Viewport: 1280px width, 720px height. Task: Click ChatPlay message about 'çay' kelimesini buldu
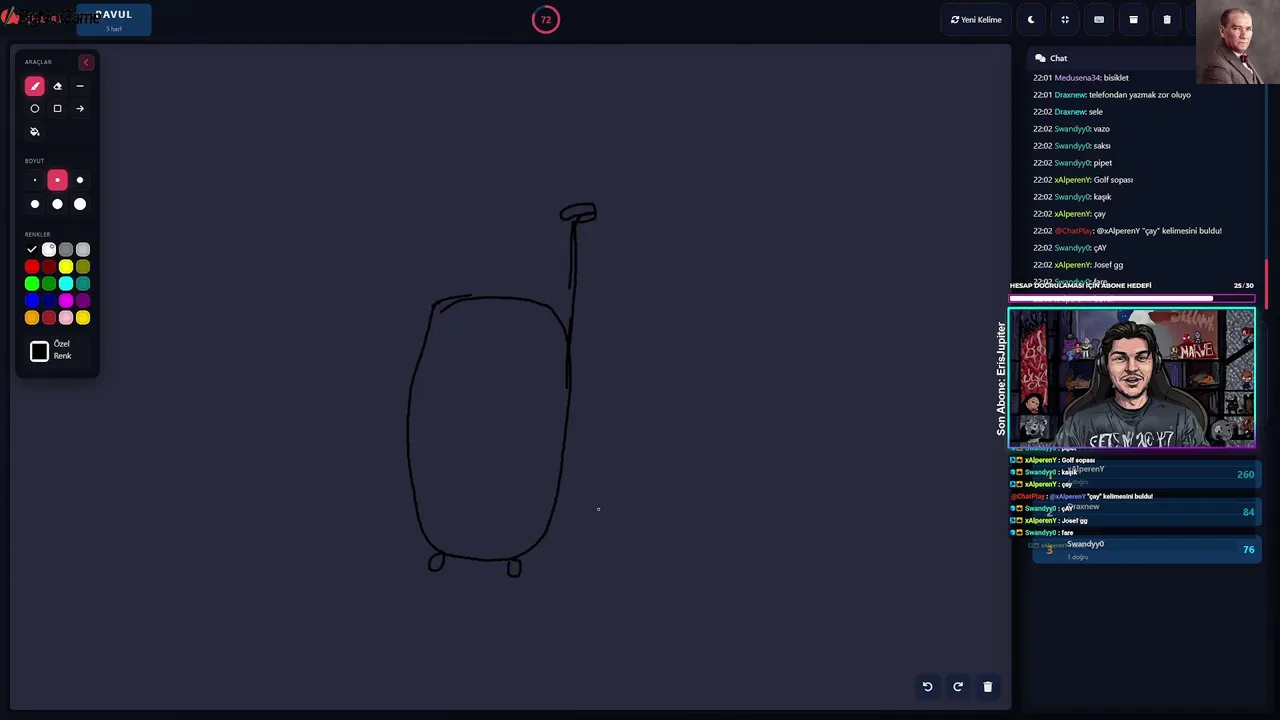point(1128,231)
